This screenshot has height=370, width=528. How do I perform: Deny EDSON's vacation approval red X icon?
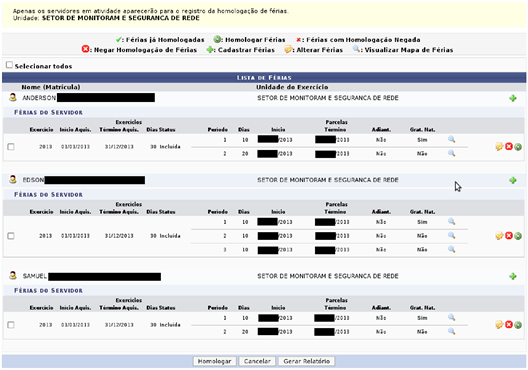coord(509,236)
